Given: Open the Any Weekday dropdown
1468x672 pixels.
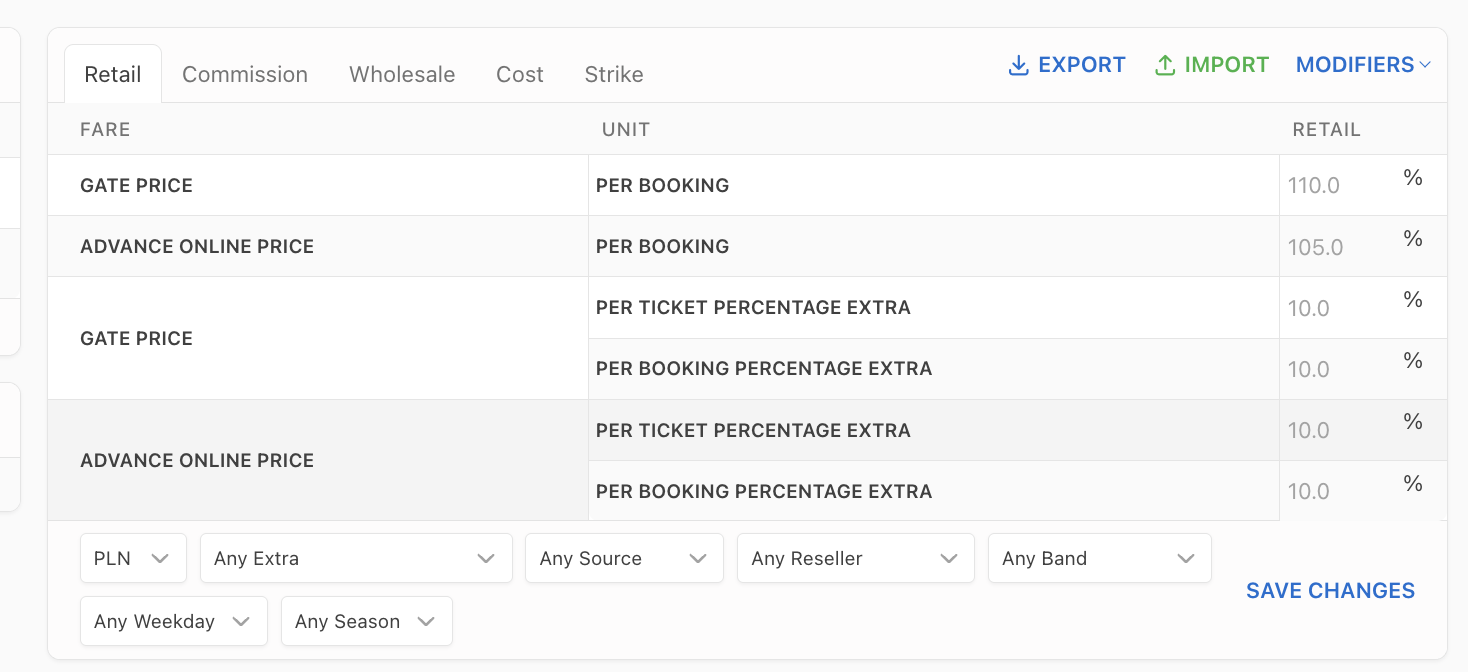Looking at the screenshot, I should point(173,621).
